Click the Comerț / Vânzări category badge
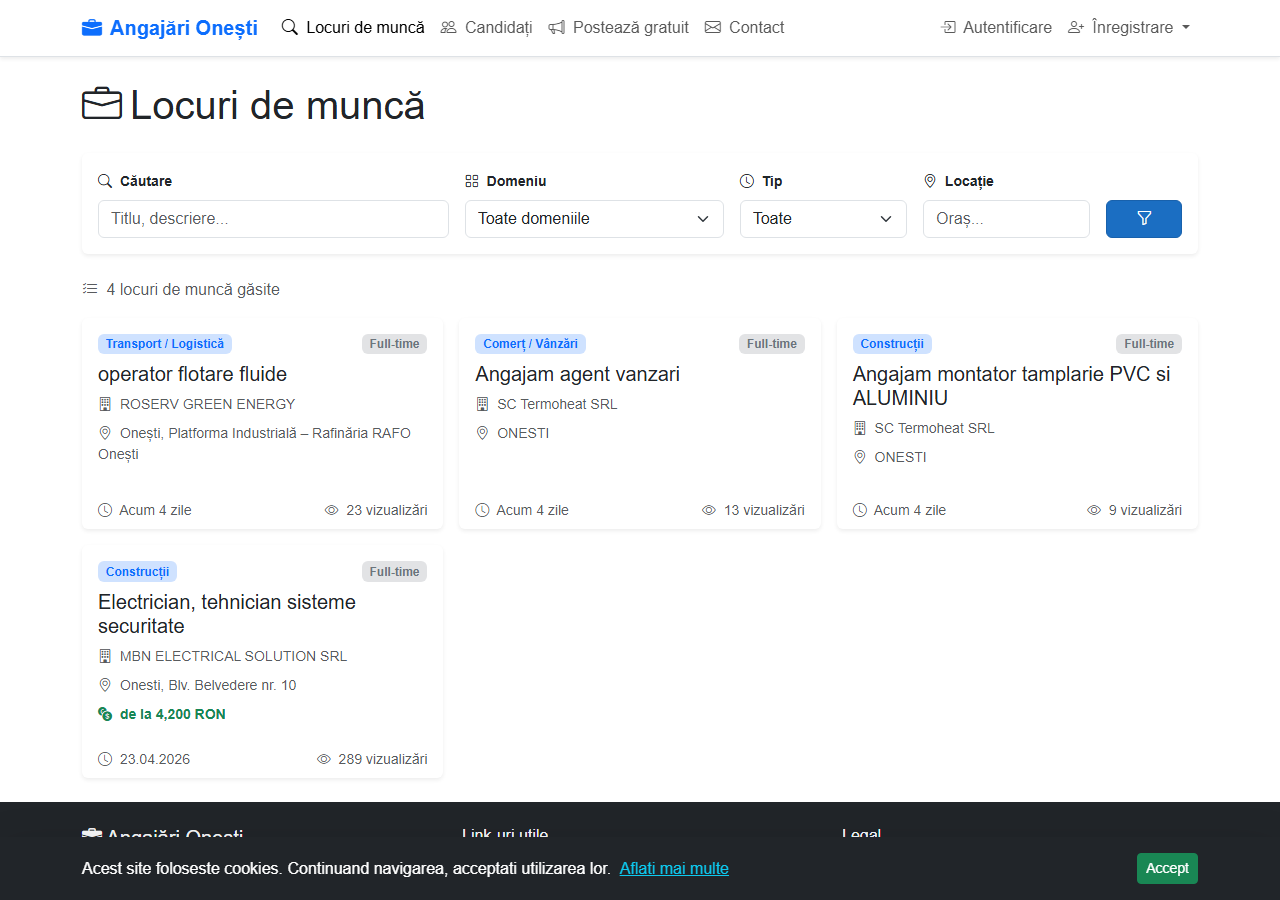Screen dimensions: 1280x900 [x=530, y=344]
